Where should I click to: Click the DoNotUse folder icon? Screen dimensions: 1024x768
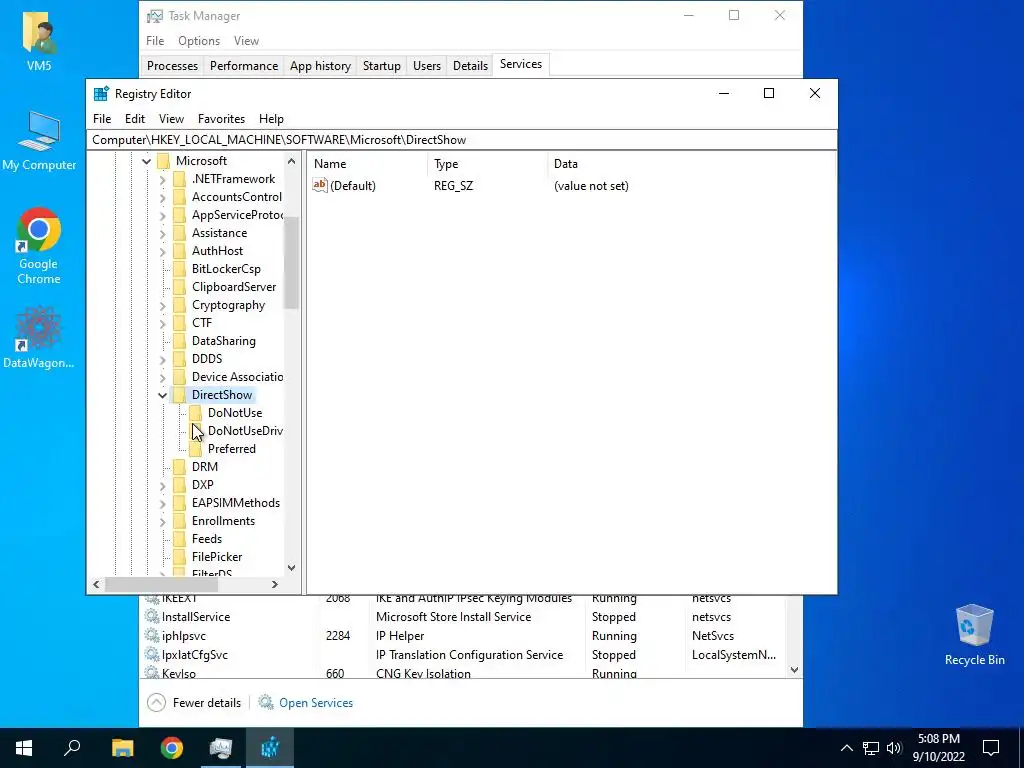click(x=195, y=413)
